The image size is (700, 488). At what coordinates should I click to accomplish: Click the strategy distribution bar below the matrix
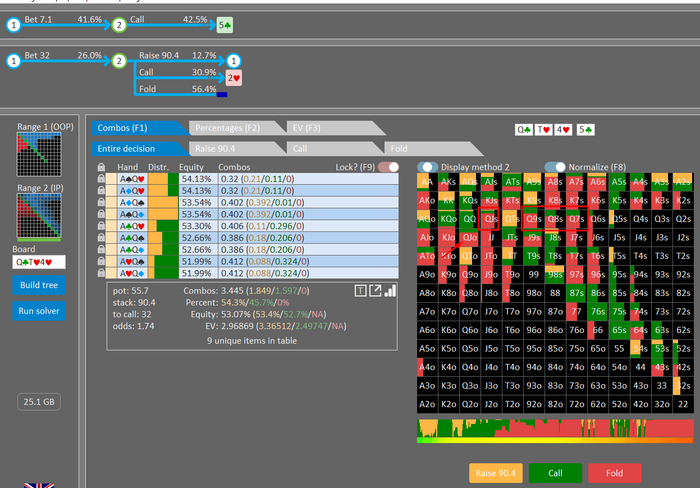tap(555, 429)
